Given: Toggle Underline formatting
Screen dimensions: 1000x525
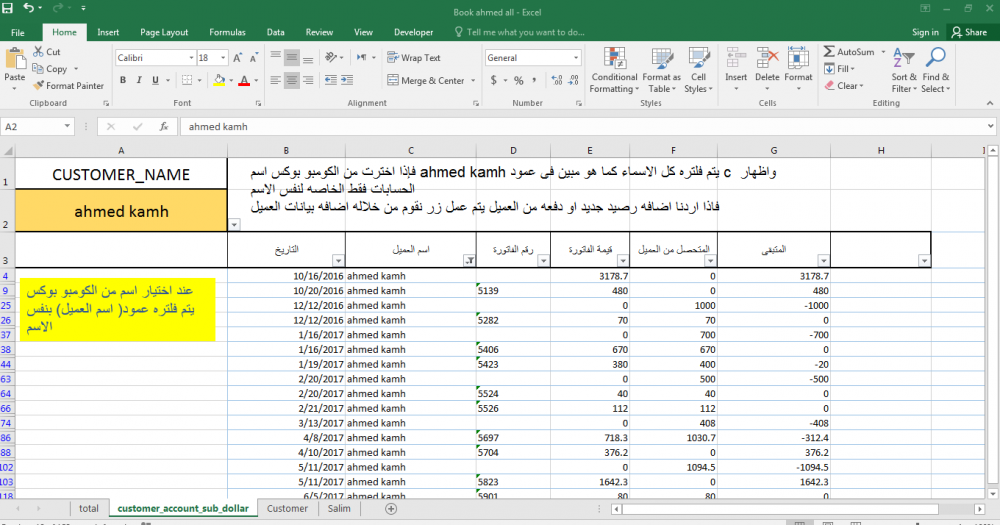Looking at the screenshot, I should (155, 80).
